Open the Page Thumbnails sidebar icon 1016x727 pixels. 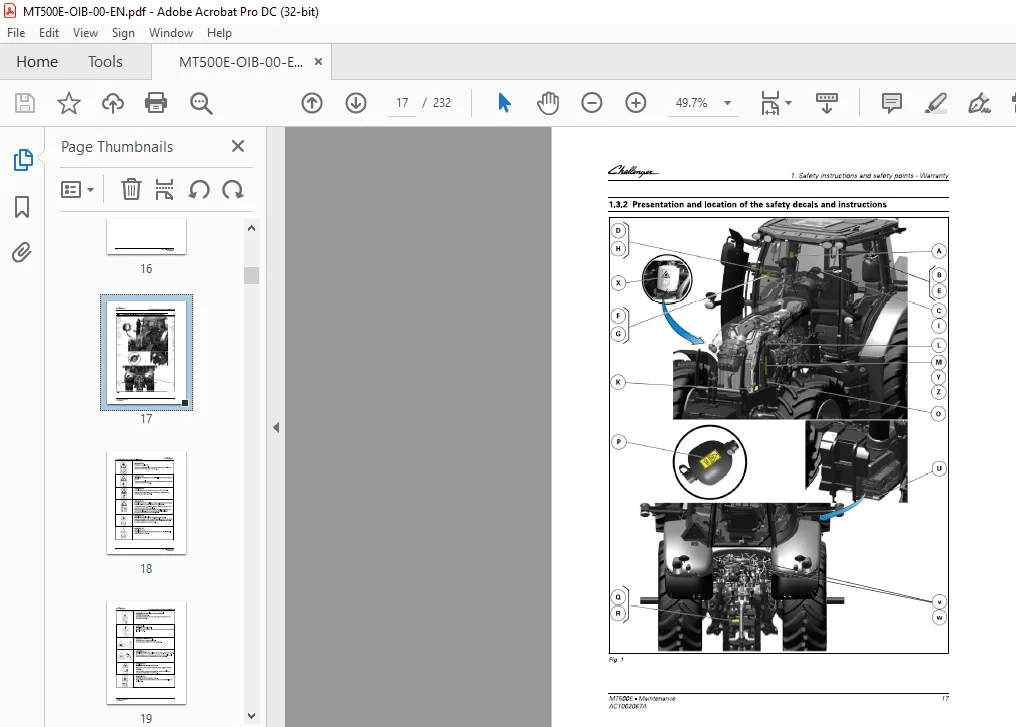pyautogui.click(x=23, y=159)
